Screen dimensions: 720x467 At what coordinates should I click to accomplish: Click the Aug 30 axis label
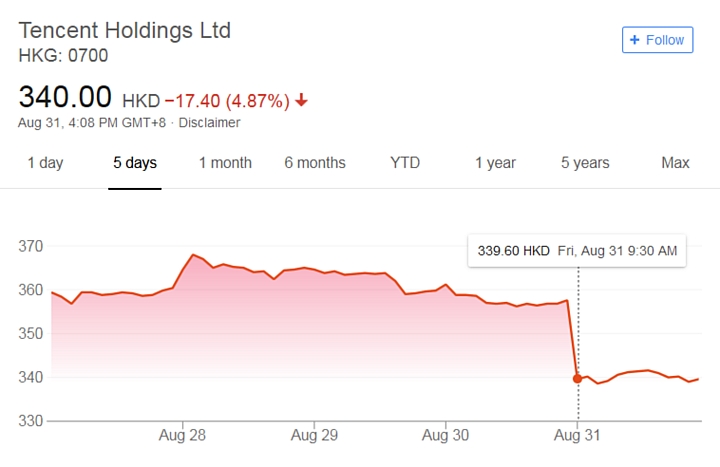click(446, 436)
